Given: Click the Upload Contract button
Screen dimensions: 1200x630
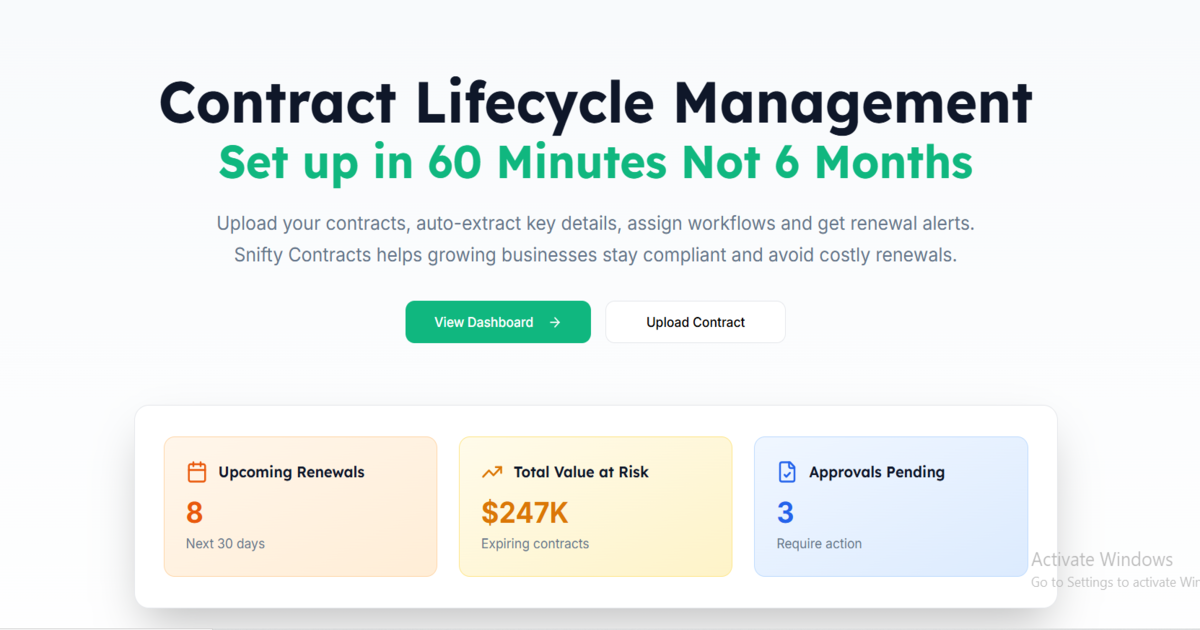Looking at the screenshot, I should 695,322.
